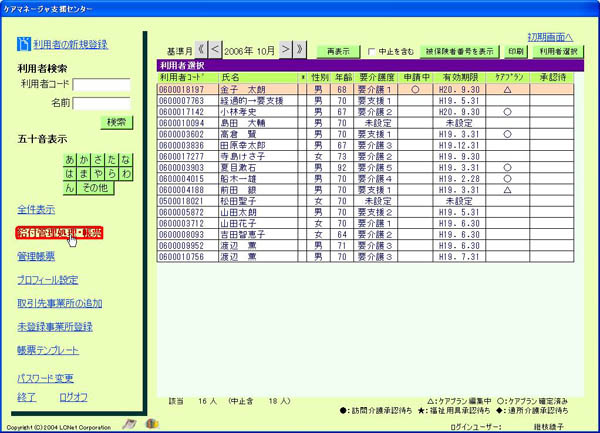The image size is (600, 433).
Task: Go to first month with double-left arrow
Action: [x=201, y=50]
